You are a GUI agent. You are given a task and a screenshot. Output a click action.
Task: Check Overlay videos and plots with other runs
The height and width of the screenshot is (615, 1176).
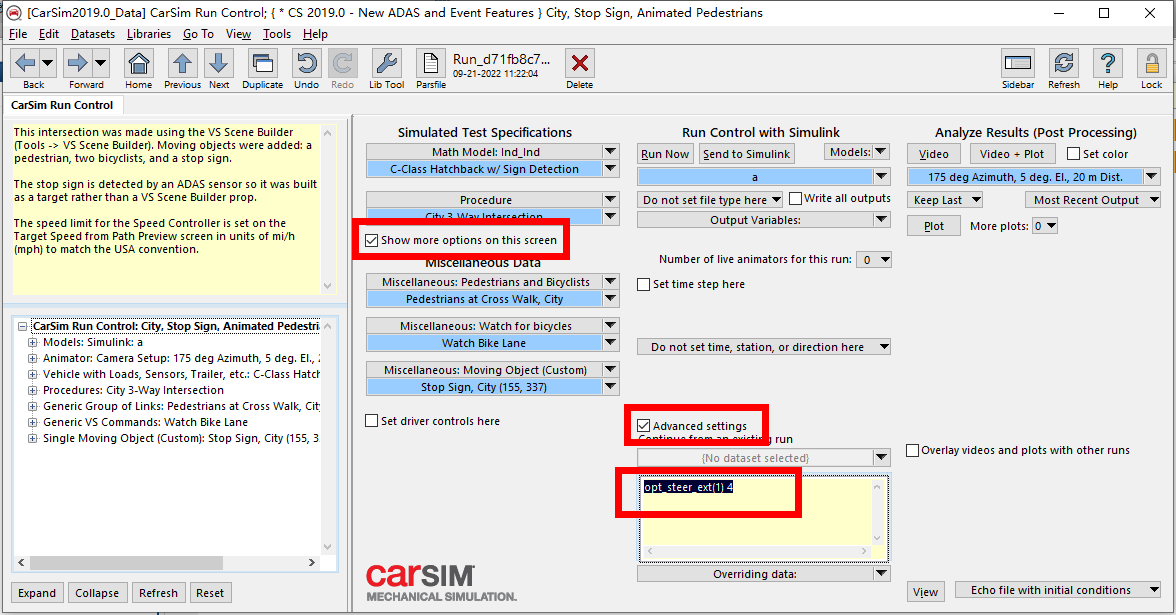(913, 450)
